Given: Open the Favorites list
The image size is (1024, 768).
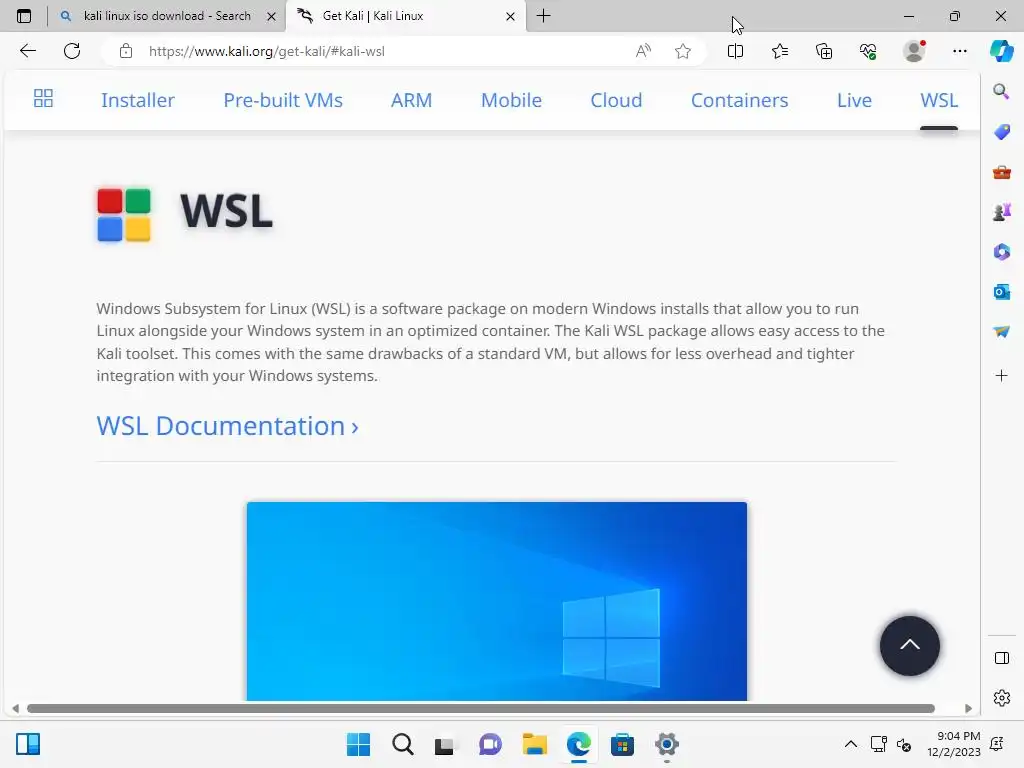Looking at the screenshot, I should pyautogui.click(x=780, y=51).
